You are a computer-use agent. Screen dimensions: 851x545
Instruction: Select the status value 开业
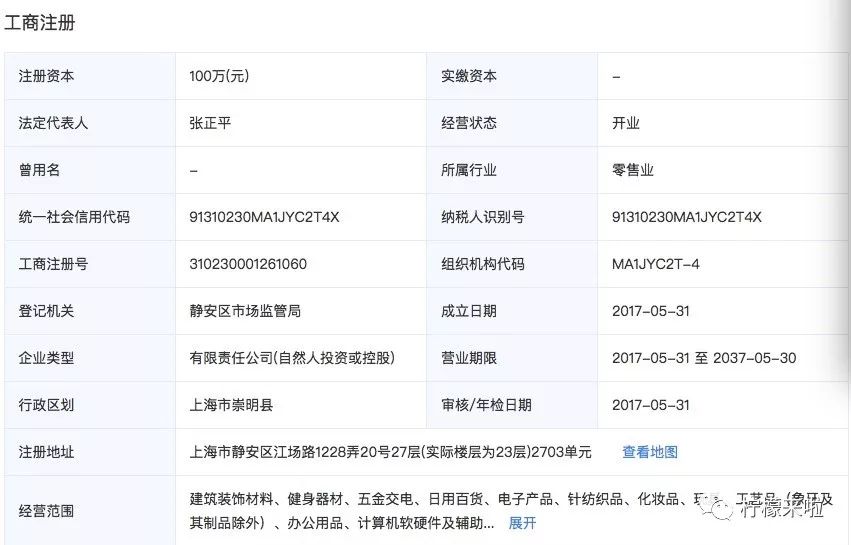(626, 123)
